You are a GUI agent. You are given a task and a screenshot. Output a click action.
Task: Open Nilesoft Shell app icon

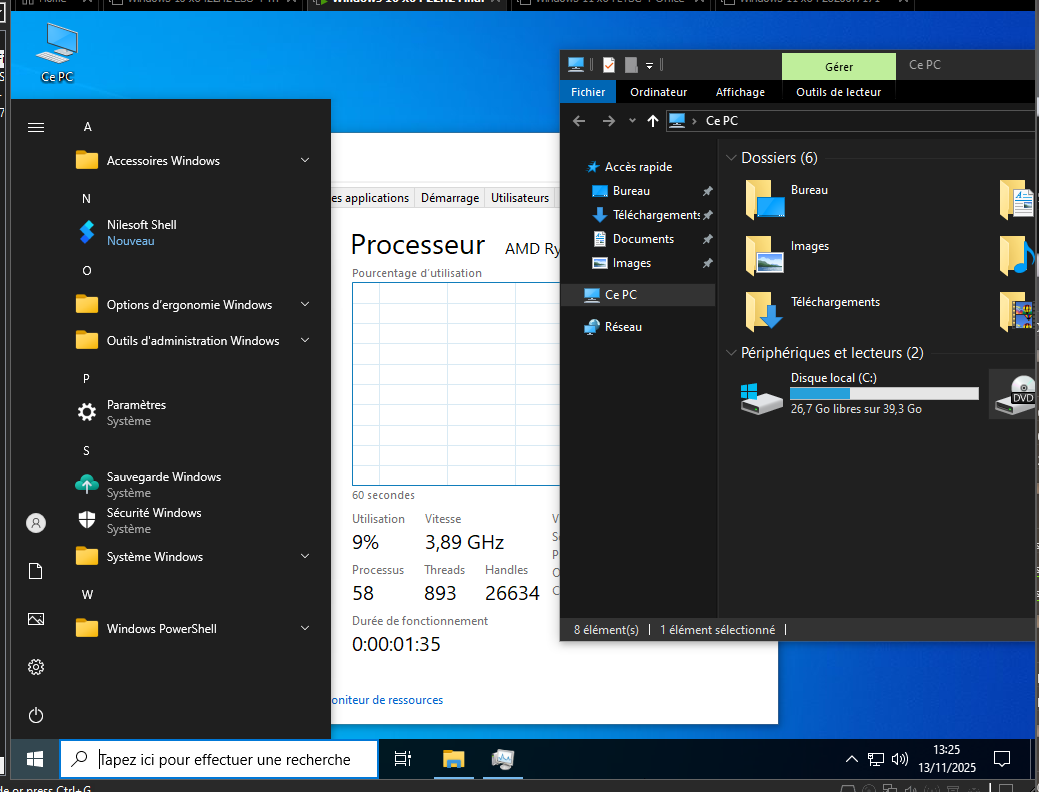tap(87, 232)
